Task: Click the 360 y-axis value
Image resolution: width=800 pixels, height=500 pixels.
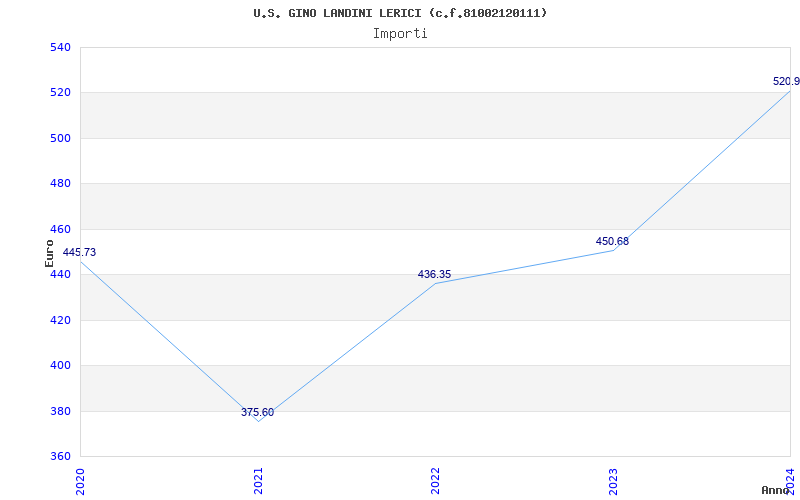Action: pyautogui.click(x=60, y=457)
